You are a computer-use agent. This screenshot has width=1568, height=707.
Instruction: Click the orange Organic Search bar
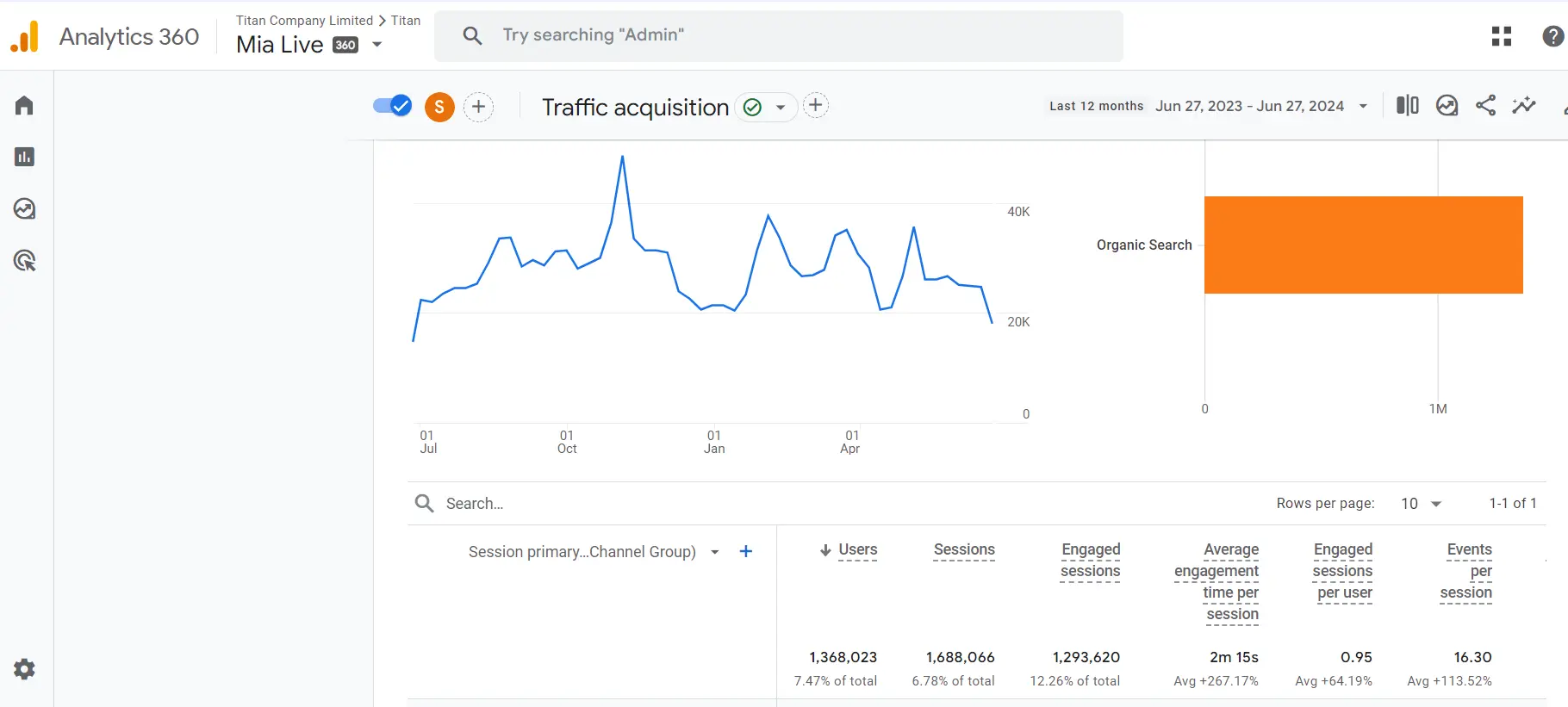coord(1363,245)
